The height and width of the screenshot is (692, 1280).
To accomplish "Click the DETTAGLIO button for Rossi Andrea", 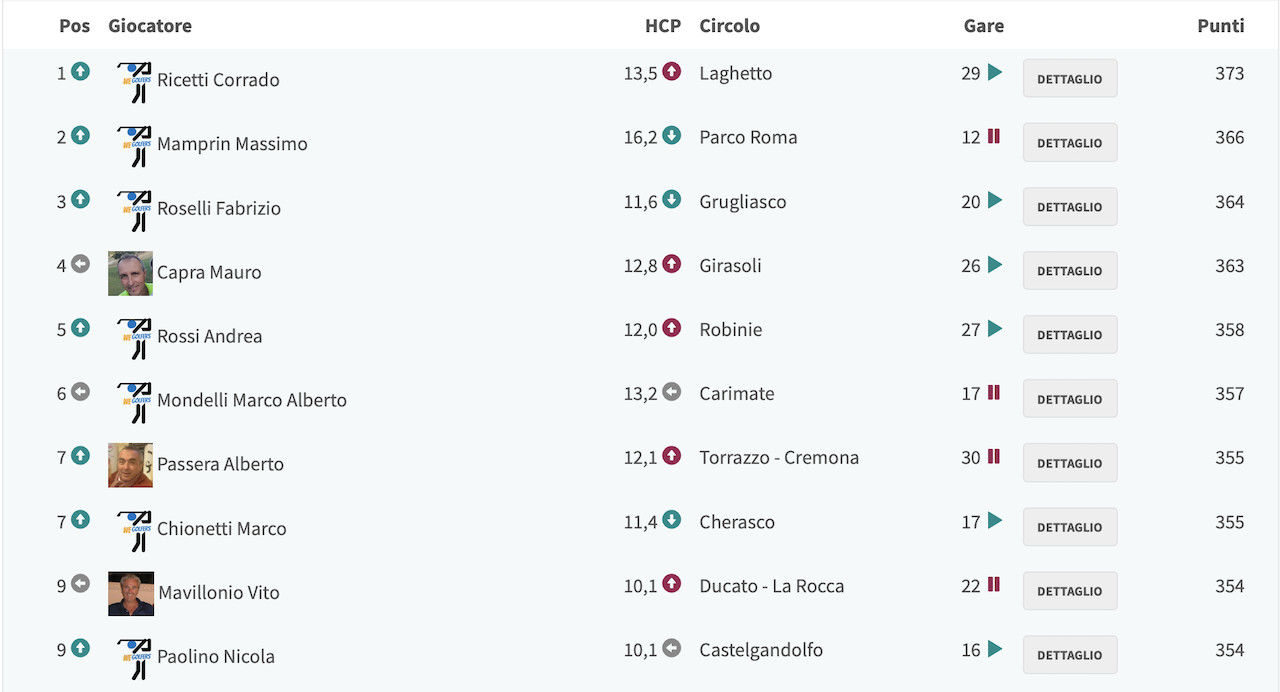I will [x=1070, y=335].
